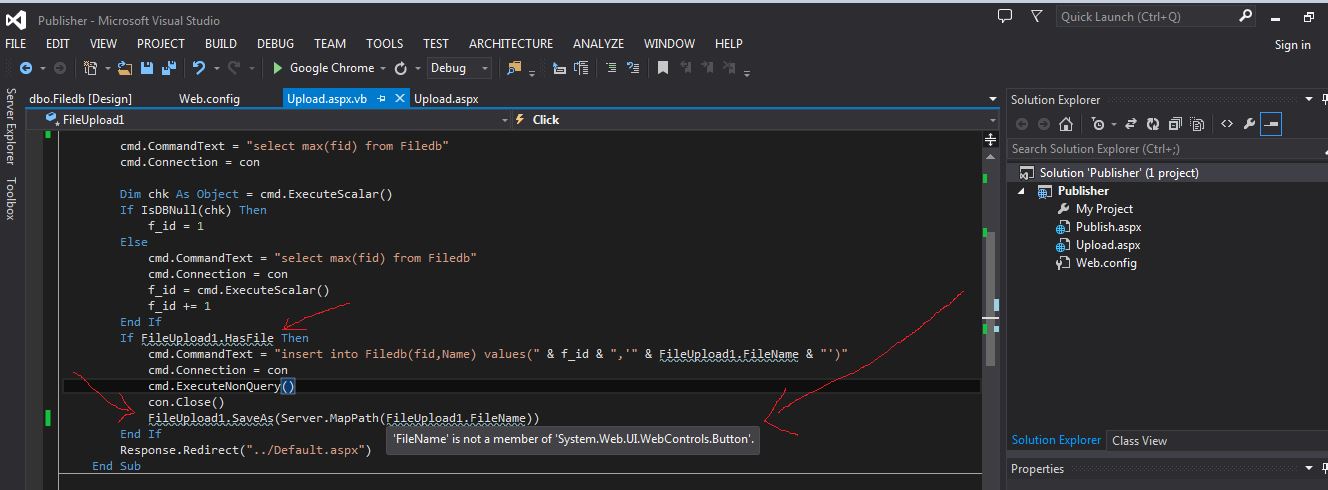The height and width of the screenshot is (490, 1328).
Task: Select Publish.aspx in Solution Explorer
Action: [x=1108, y=227]
